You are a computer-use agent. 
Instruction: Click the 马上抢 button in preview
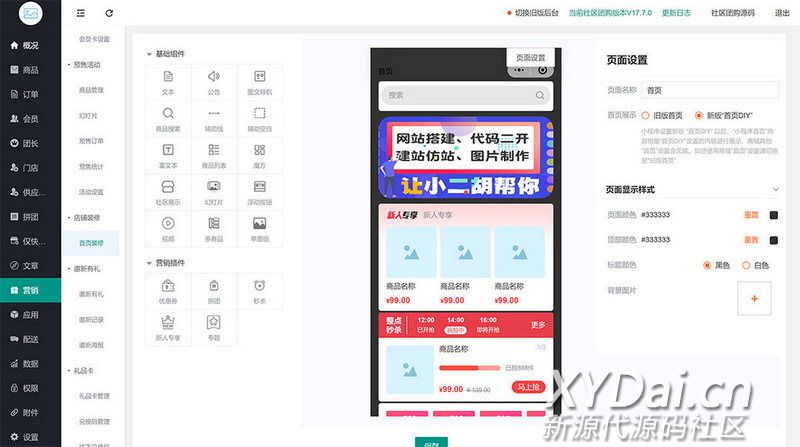529,387
